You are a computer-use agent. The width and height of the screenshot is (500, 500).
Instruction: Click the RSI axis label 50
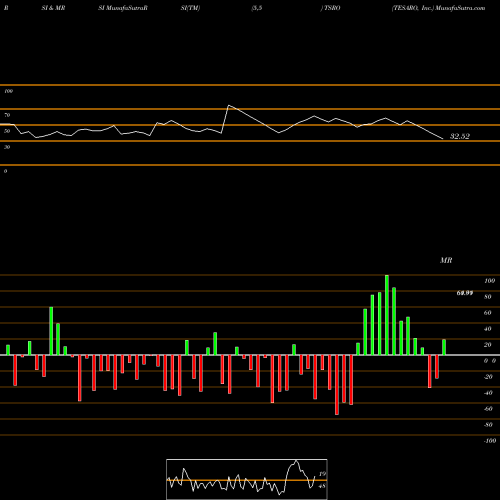[x=7, y=131]
